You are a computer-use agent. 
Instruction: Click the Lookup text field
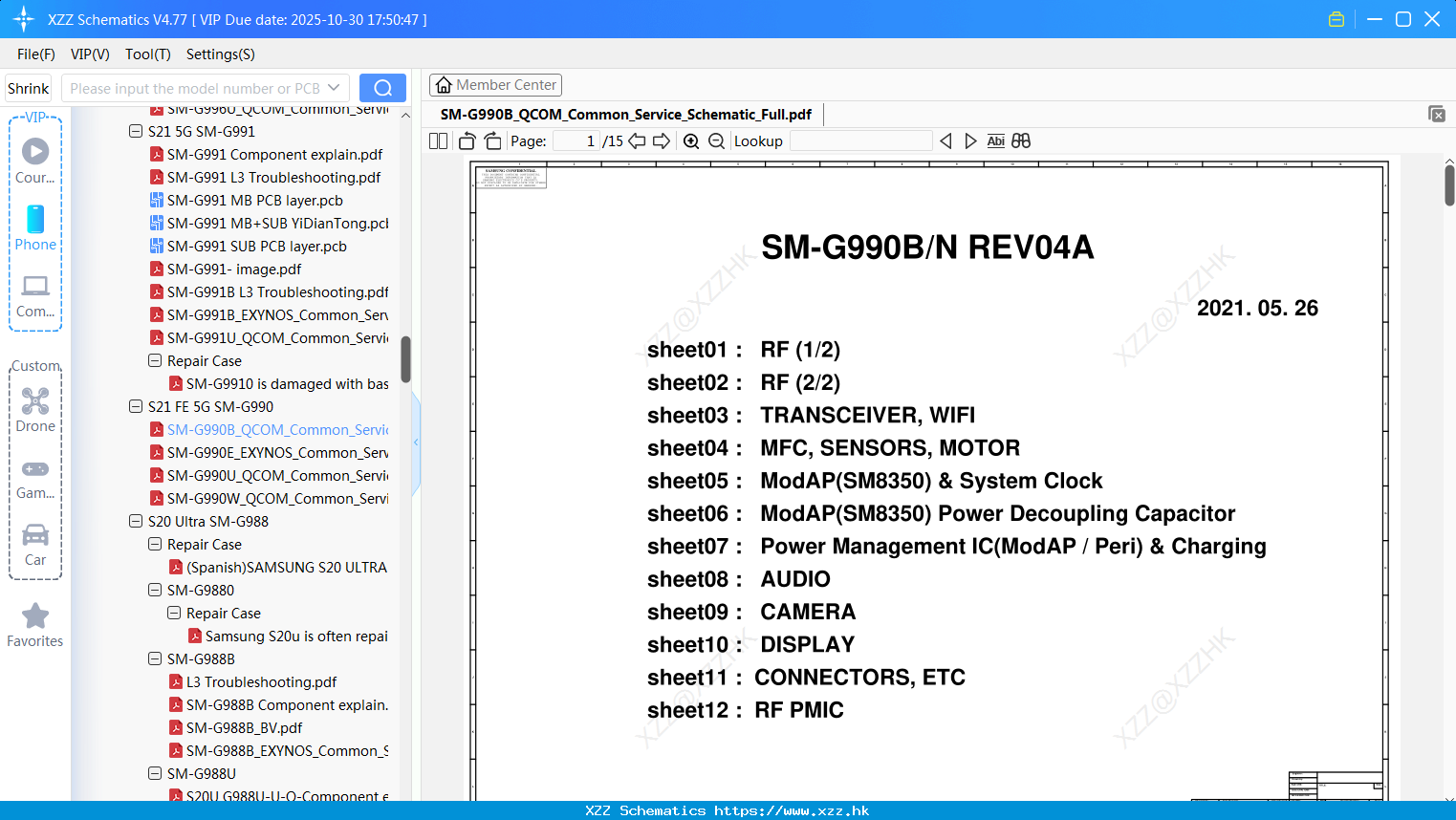860,141
